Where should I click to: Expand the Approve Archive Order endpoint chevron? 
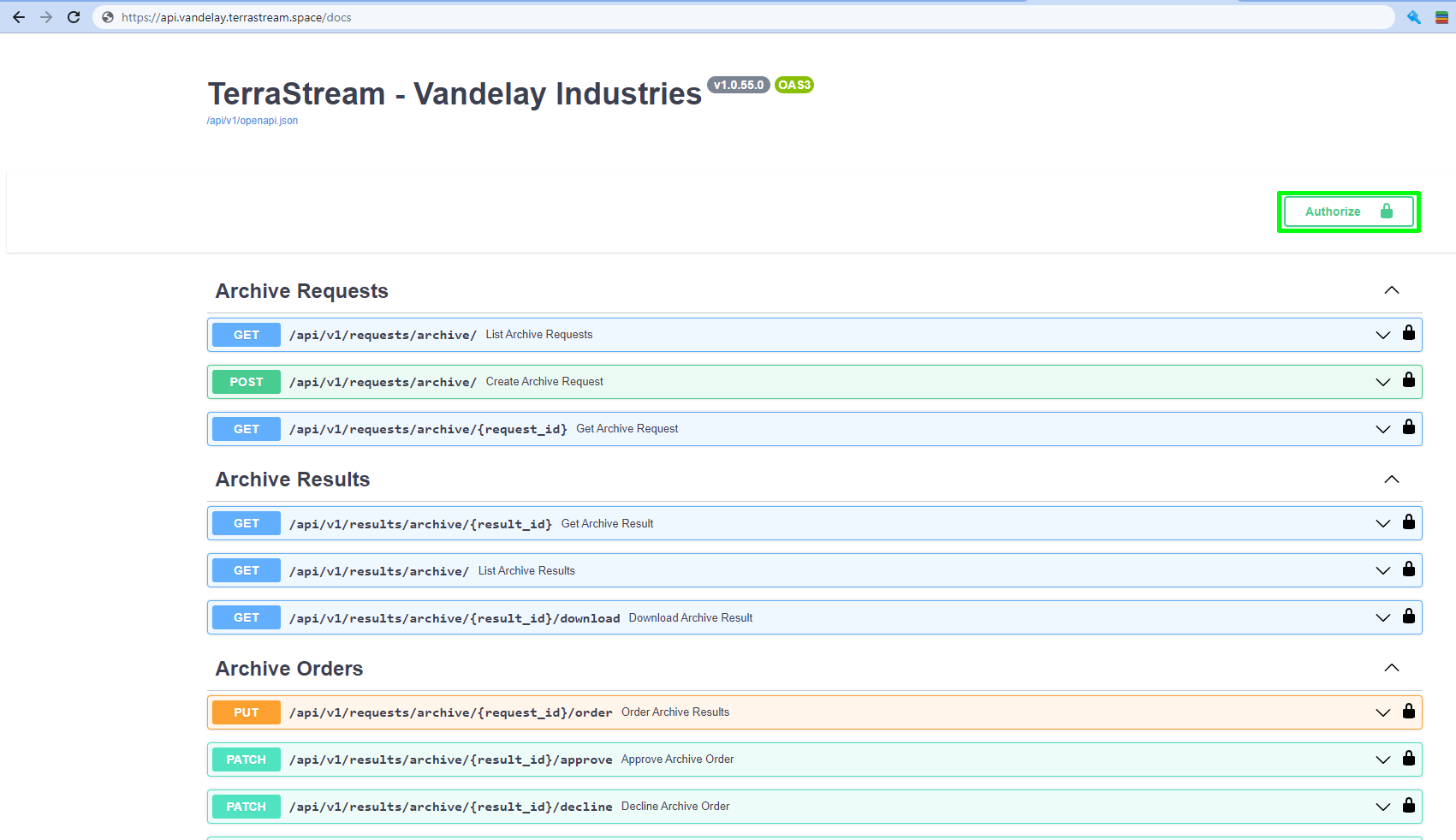(x=1383, y=760)
